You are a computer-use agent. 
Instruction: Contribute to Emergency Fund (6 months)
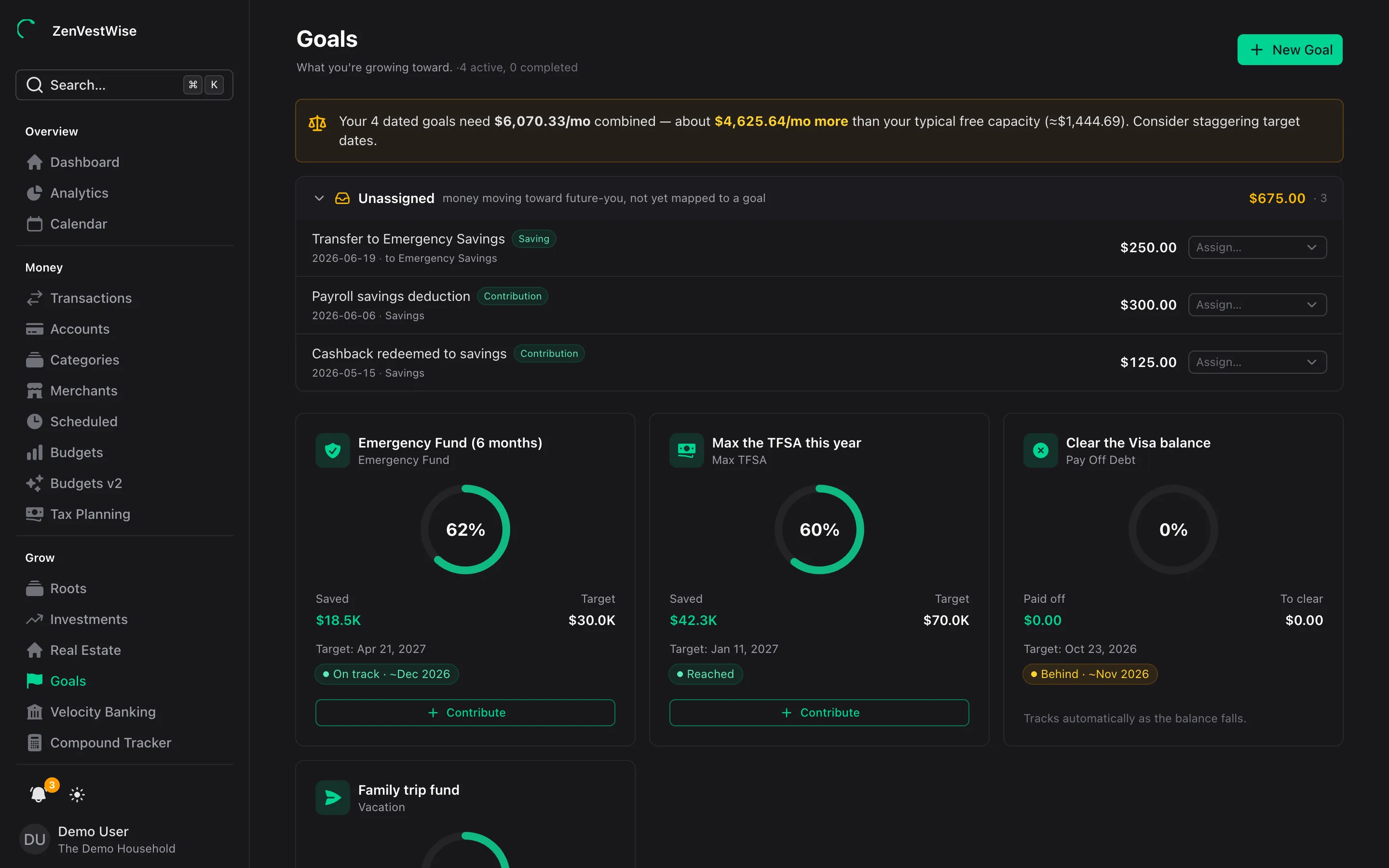pos(465,712)
